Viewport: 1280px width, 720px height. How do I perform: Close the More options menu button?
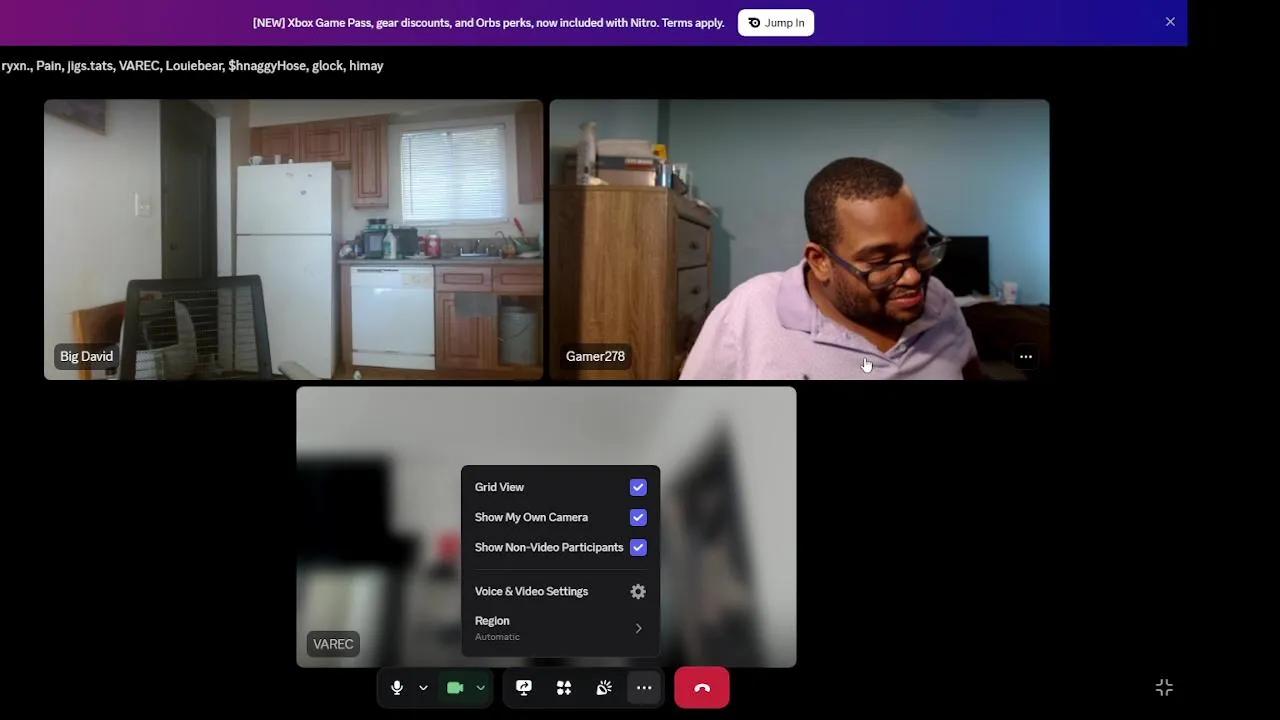tap(644, 688)
